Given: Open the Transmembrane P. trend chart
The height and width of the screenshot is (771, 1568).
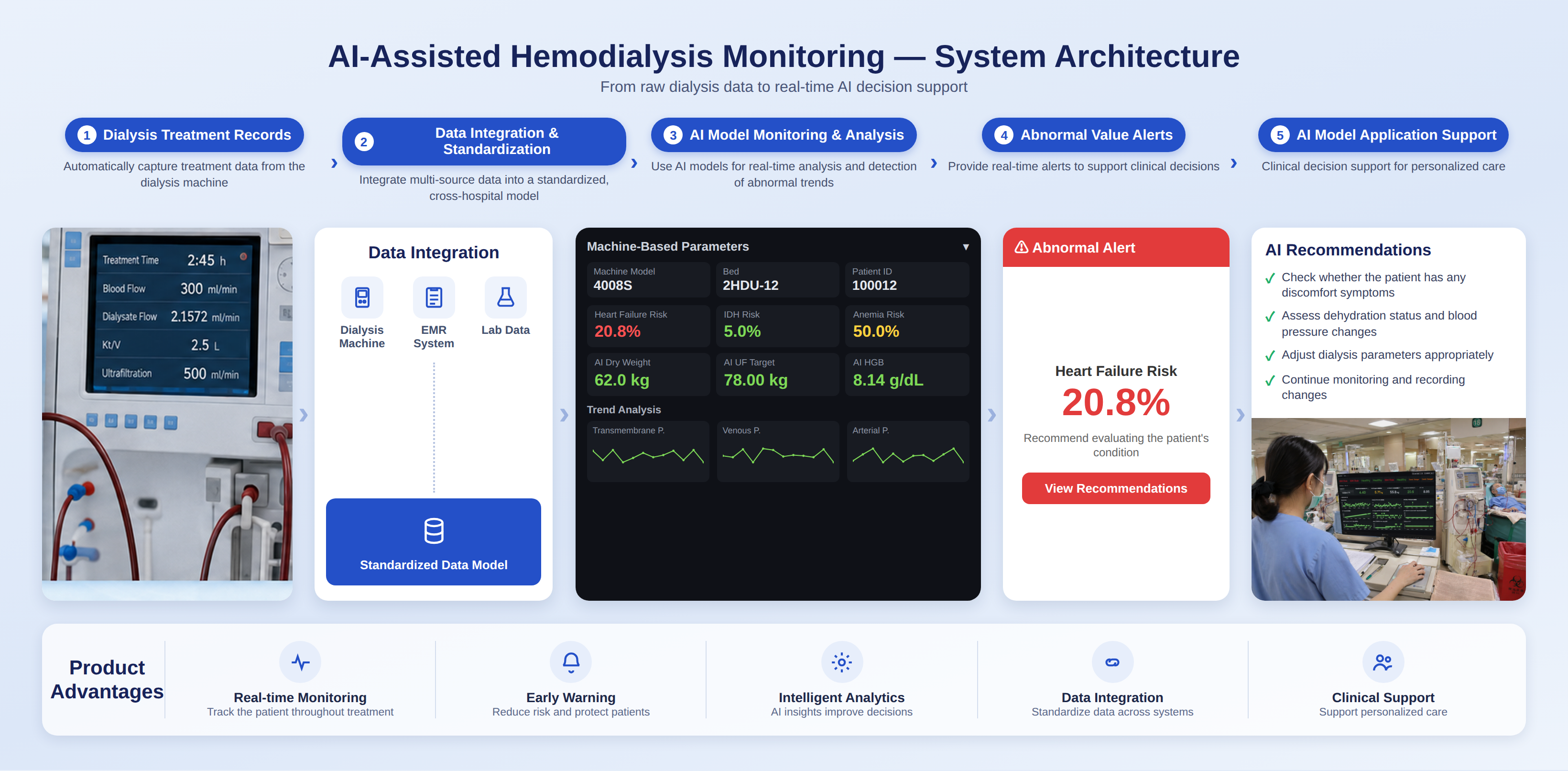Looking at the screenshot, I should (648, 452).
